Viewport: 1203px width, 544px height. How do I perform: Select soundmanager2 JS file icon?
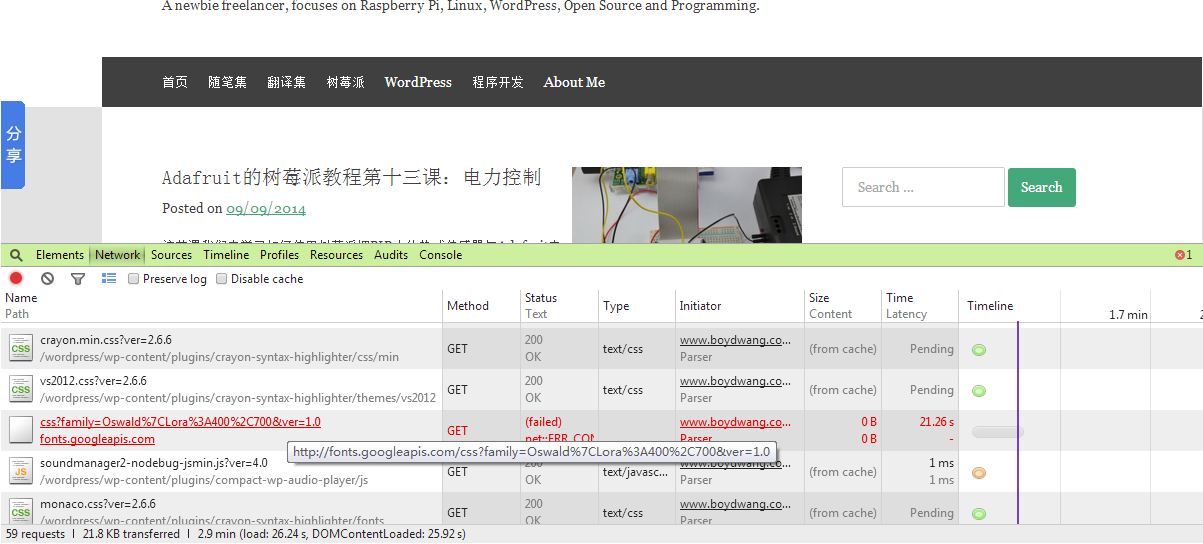[x=21, y=471]
